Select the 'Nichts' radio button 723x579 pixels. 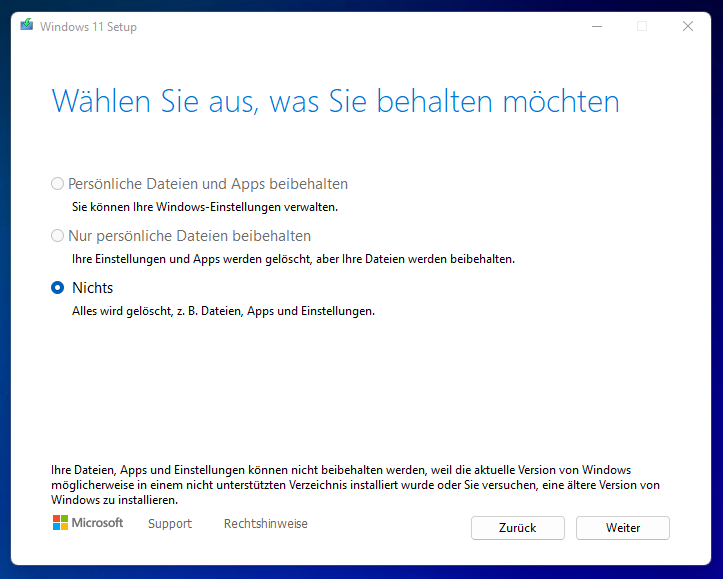[x=57, y=288]
